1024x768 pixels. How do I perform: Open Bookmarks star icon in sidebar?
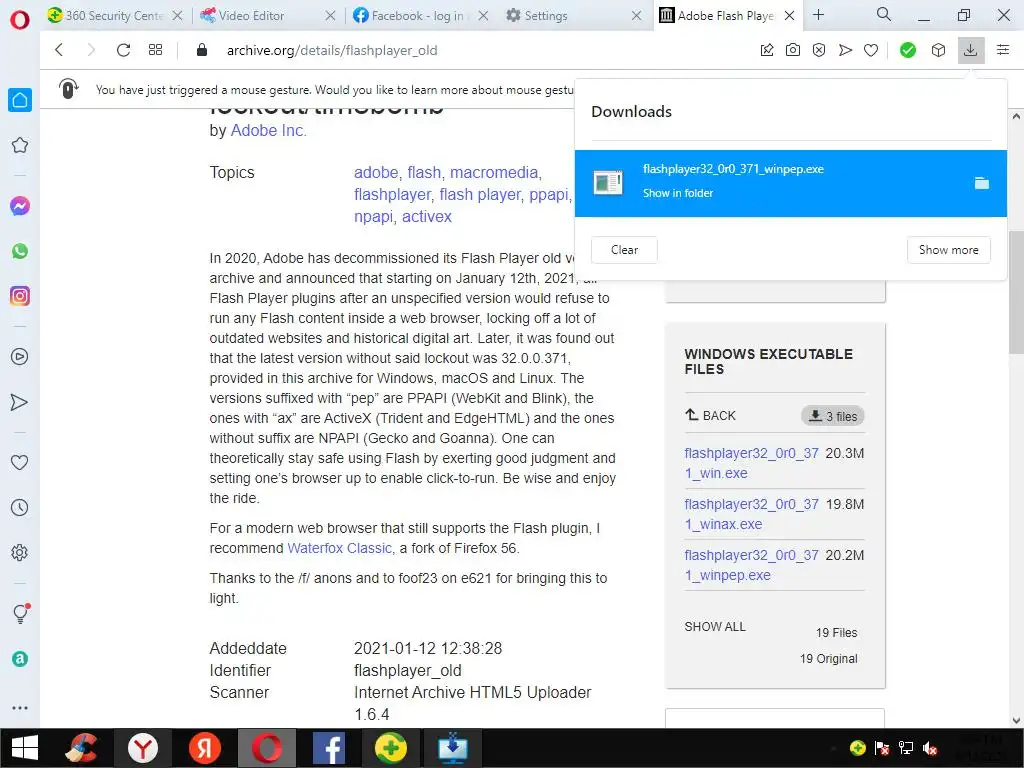[x=20, y=145]
